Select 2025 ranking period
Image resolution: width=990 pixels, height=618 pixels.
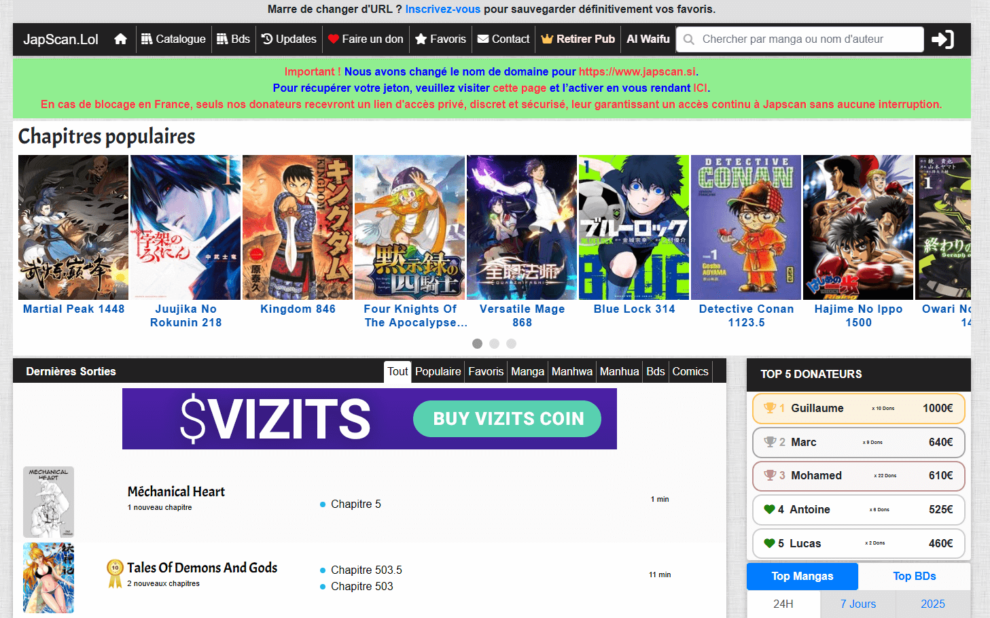coord(933,604)
